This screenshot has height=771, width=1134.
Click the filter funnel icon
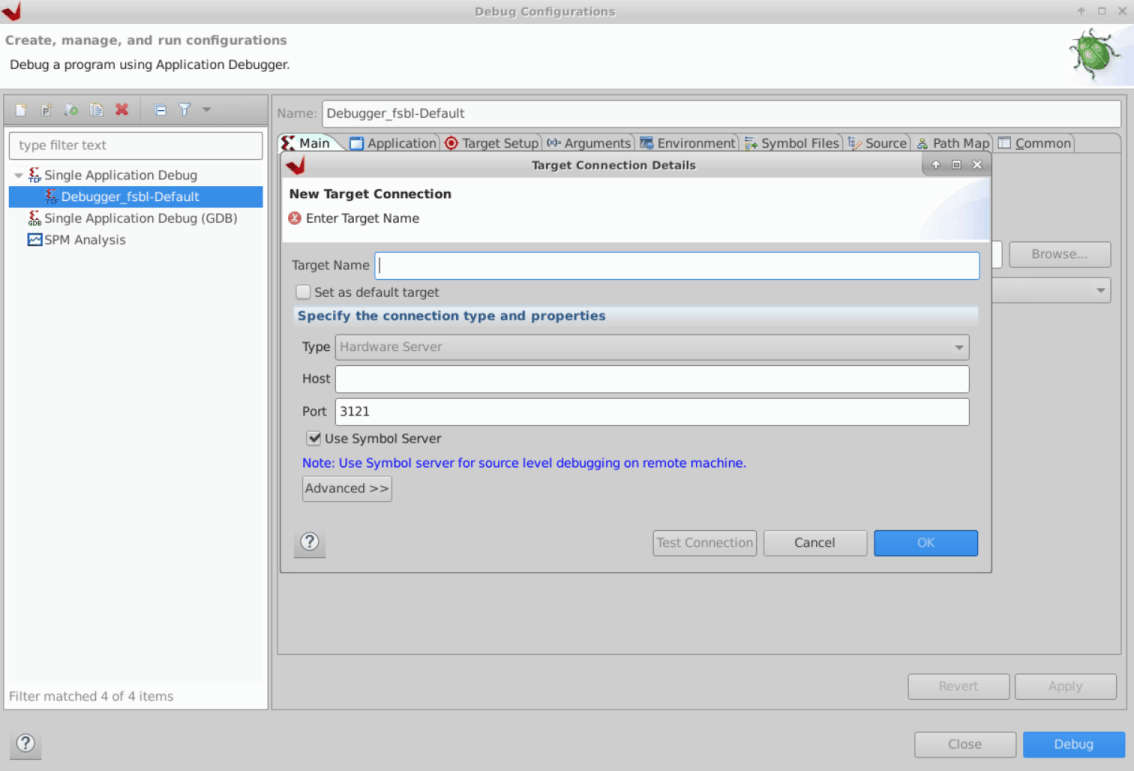[184, 110]
